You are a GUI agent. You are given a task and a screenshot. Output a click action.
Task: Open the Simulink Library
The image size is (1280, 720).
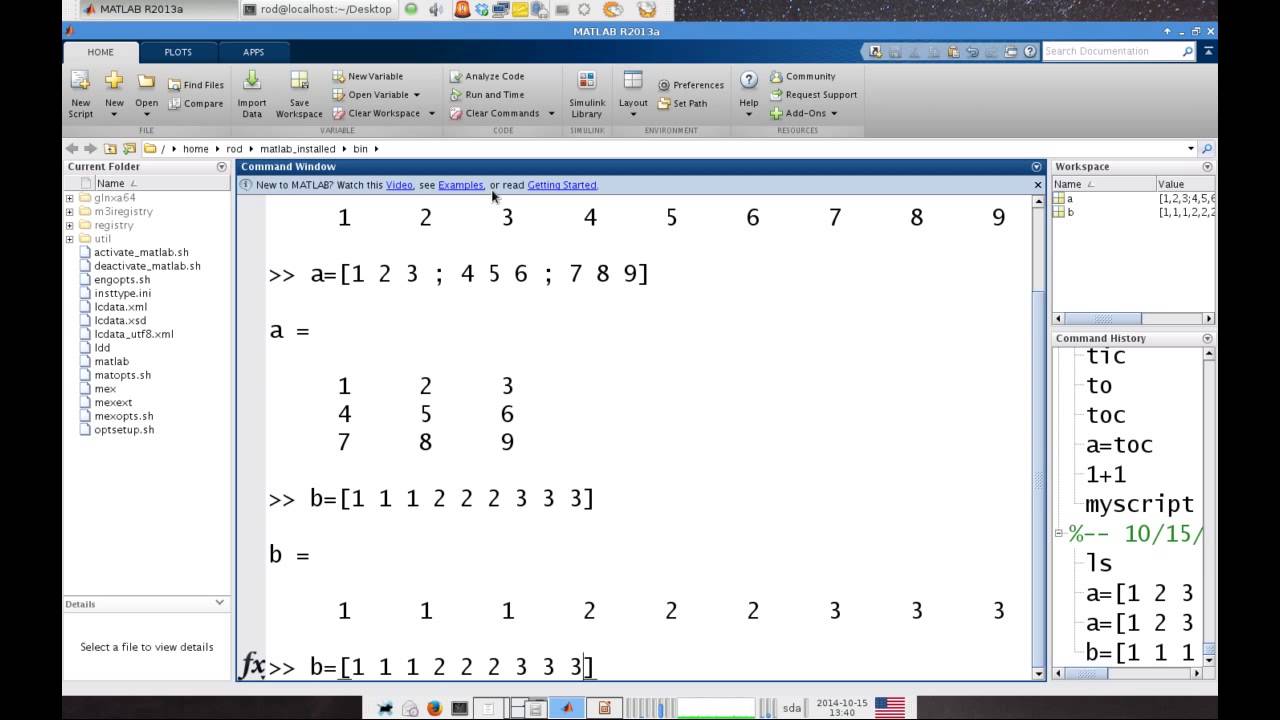[x=587, y=94]
